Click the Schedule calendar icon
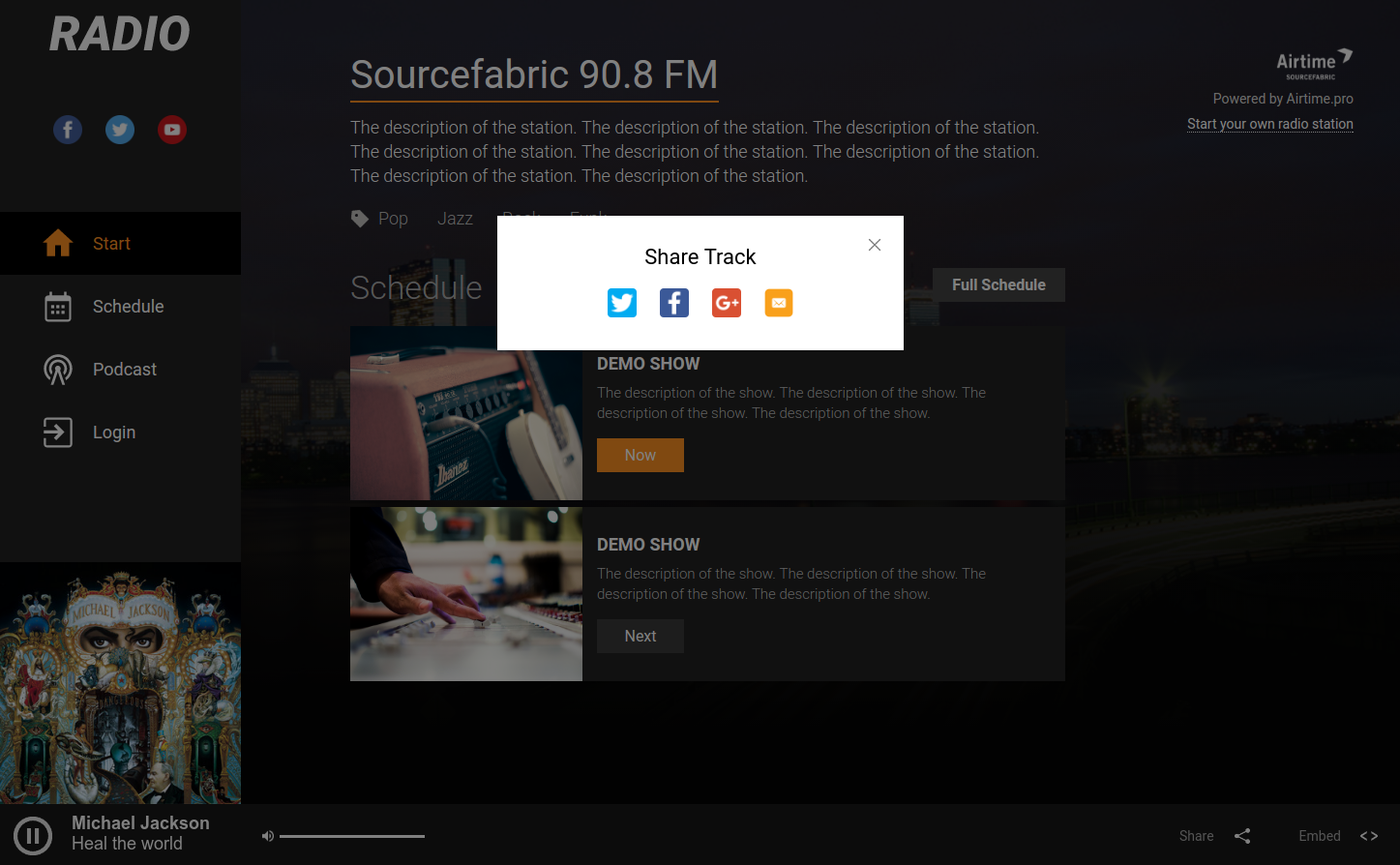Image resolution: width=1400 pixels, height=865 pixels. coord(58,307)
